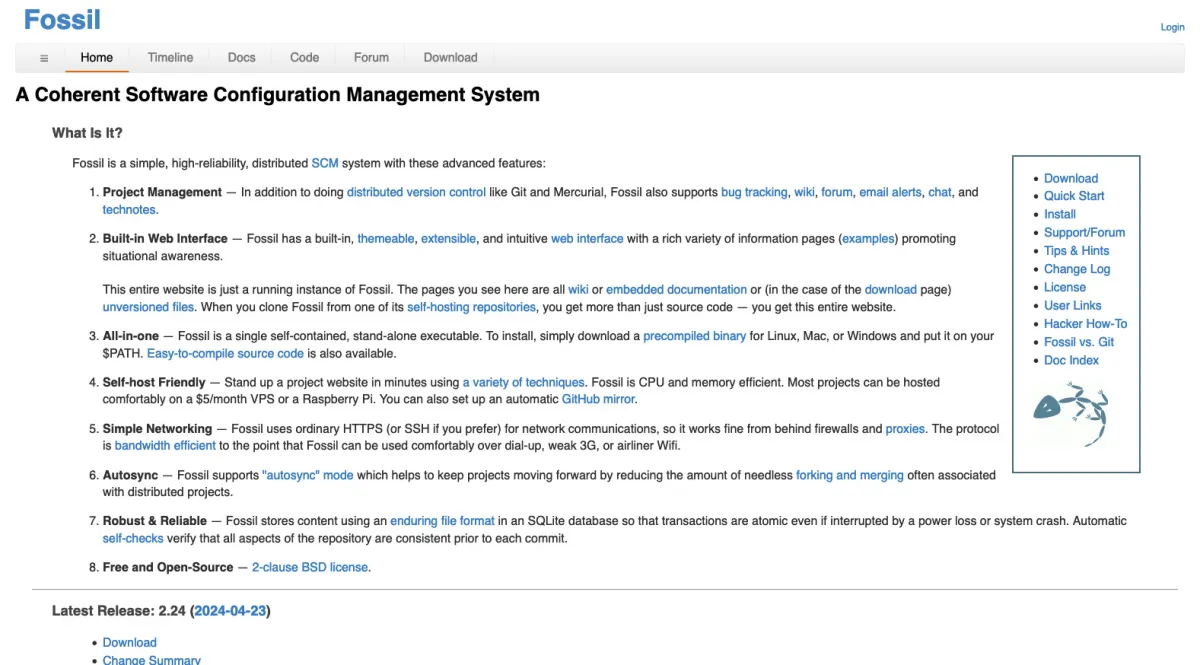1200x665 pixels.
Task: Follow the "autosync" mode link
Action: [x=308, y=475]
